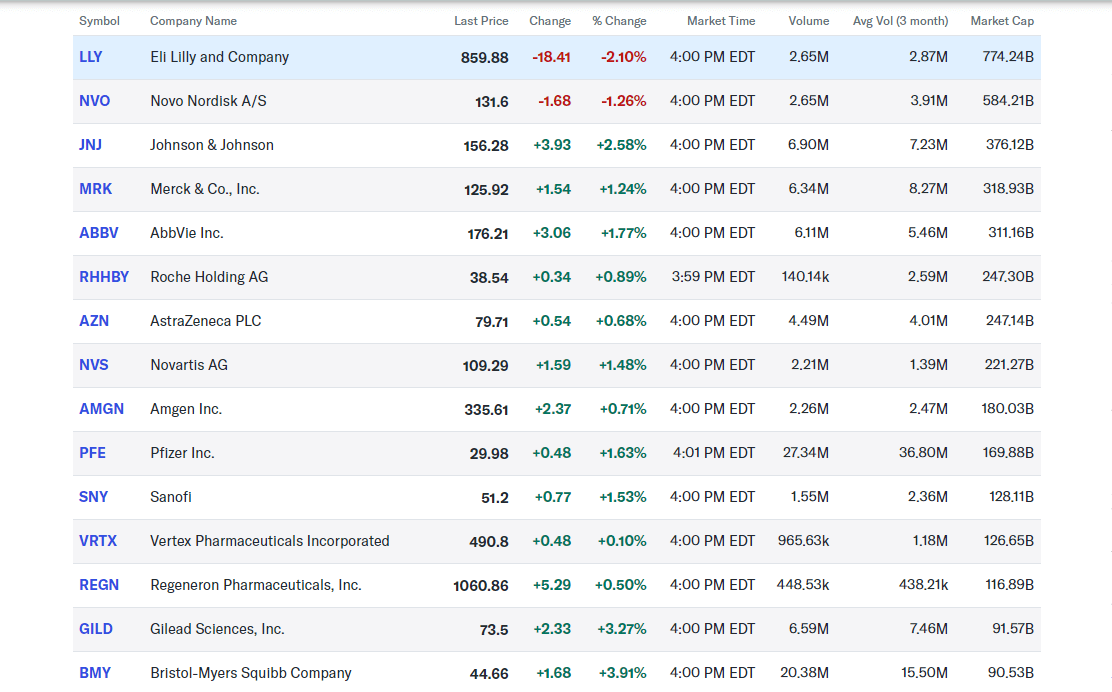Click the -18.41 change value
Image resolution: width=1112 pixels, height=692 pixels.
click(551, 57)
